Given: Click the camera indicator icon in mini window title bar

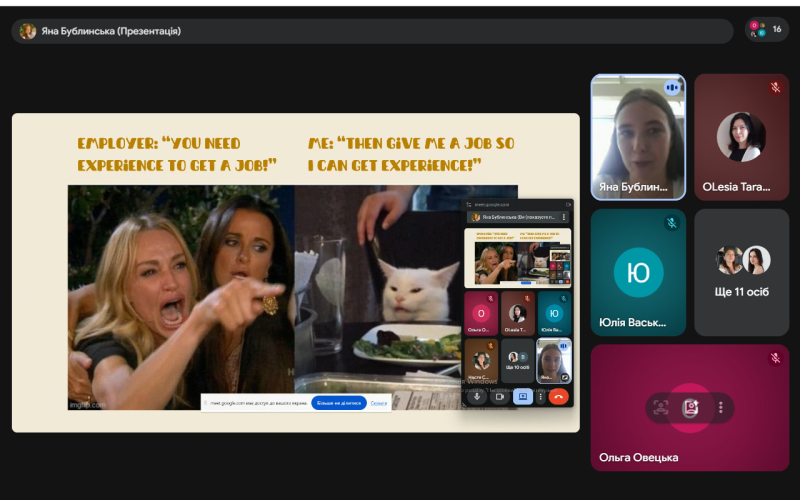Looking at the screenshot, I should point(568,205).
